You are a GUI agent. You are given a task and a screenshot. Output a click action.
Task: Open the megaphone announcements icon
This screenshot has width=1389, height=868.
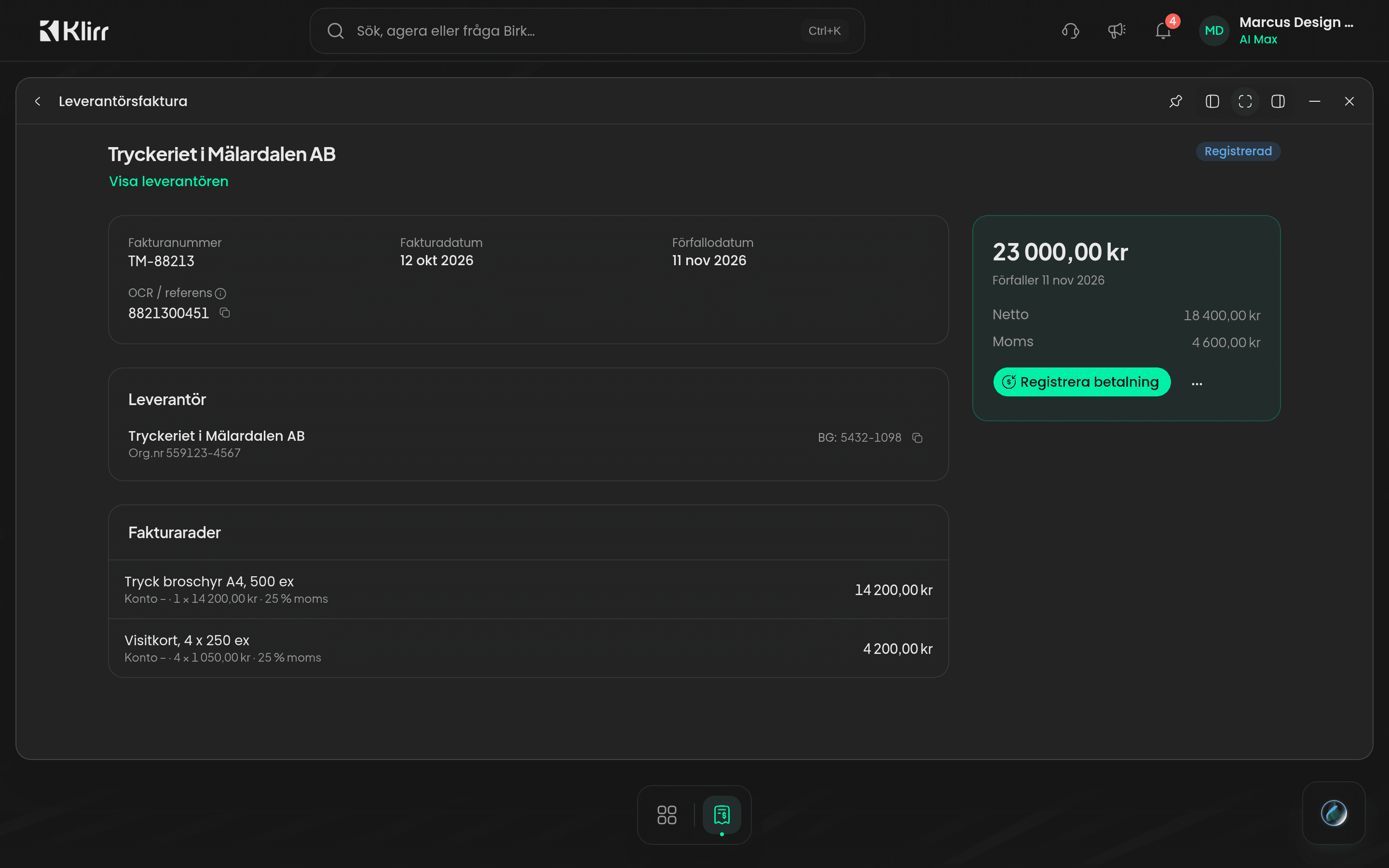pos(1117,31)
